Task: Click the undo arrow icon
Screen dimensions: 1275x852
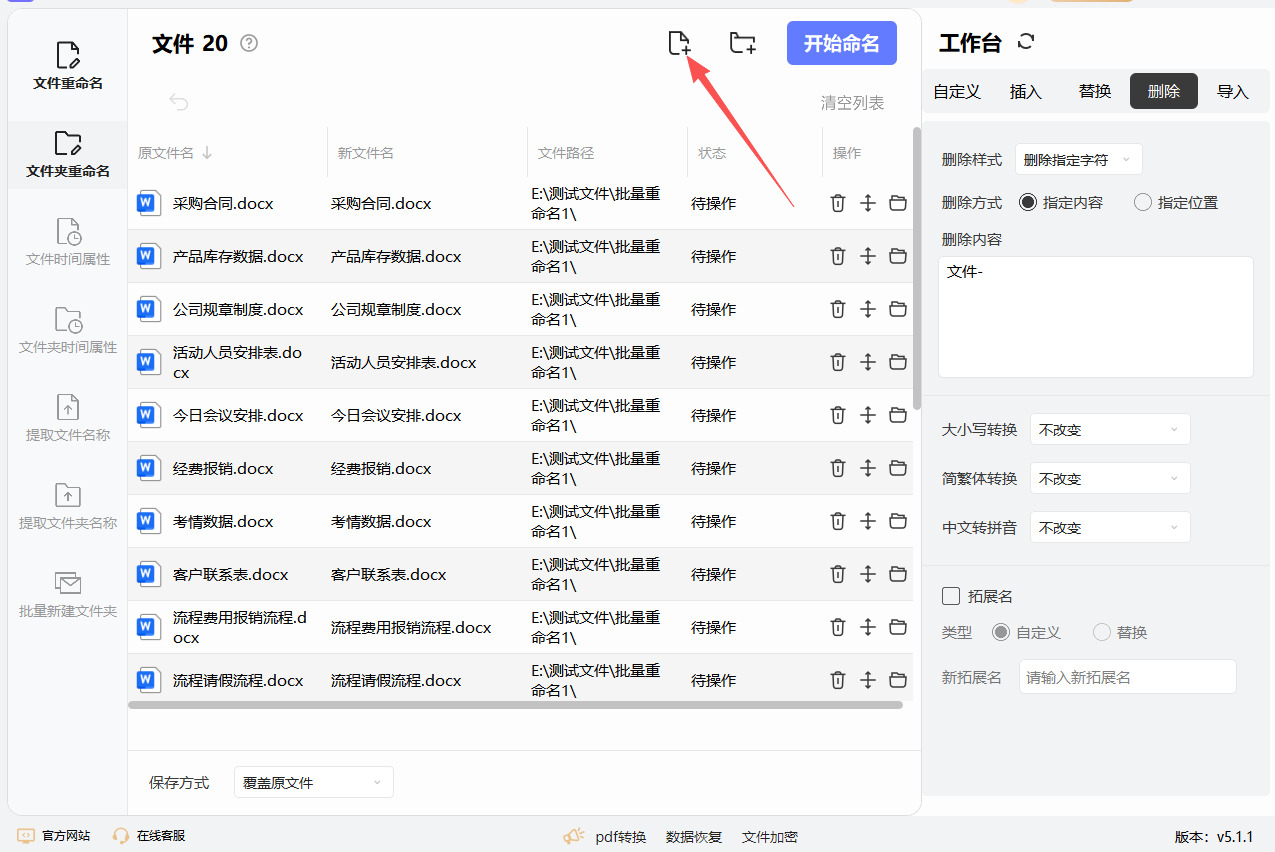Action: point(179,102)
